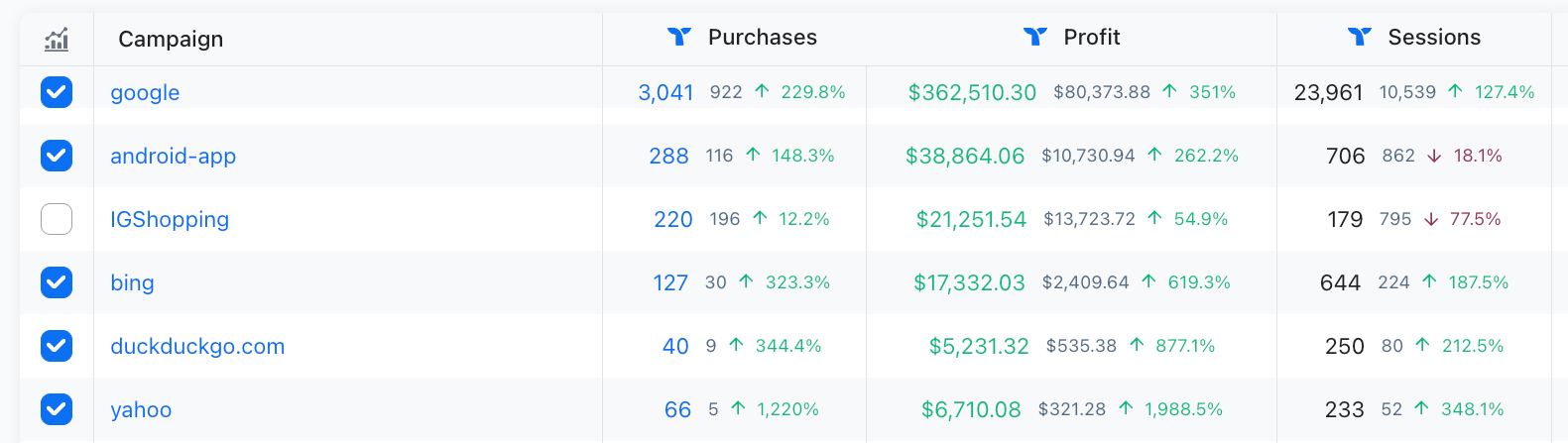
Task: Click google purchases change 229.8%
Action: coord(813,92)
